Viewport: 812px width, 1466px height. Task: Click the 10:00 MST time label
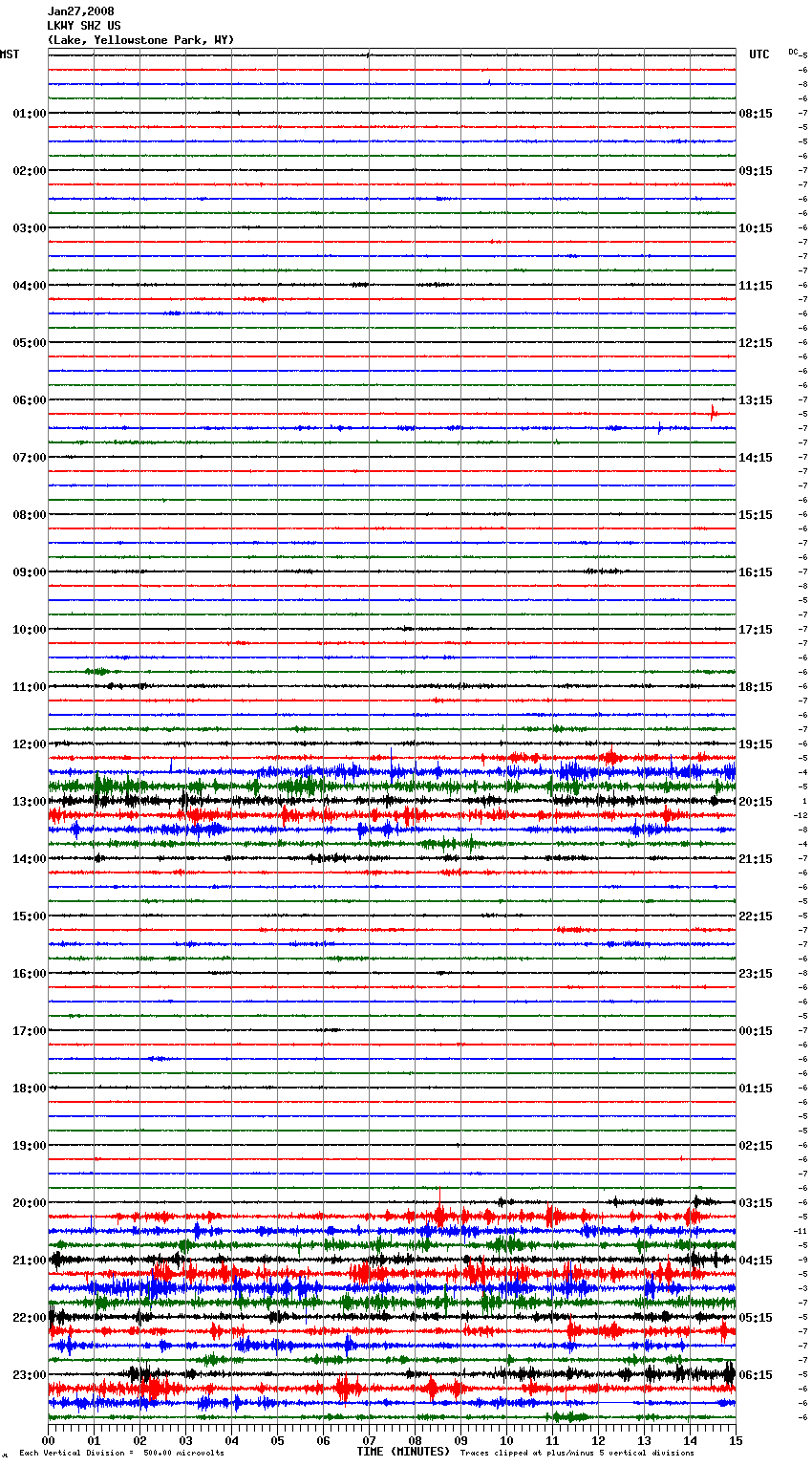tap(30, 630)
